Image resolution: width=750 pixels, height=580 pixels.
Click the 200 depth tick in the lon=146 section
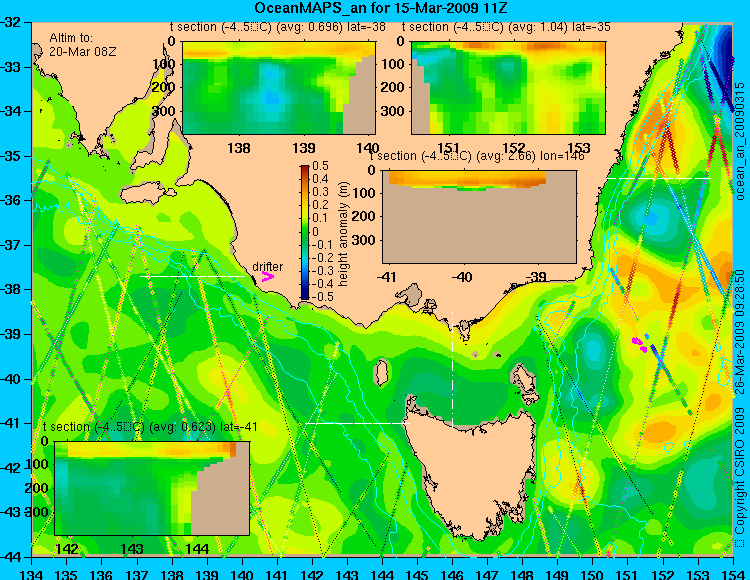tap(364, 216)
